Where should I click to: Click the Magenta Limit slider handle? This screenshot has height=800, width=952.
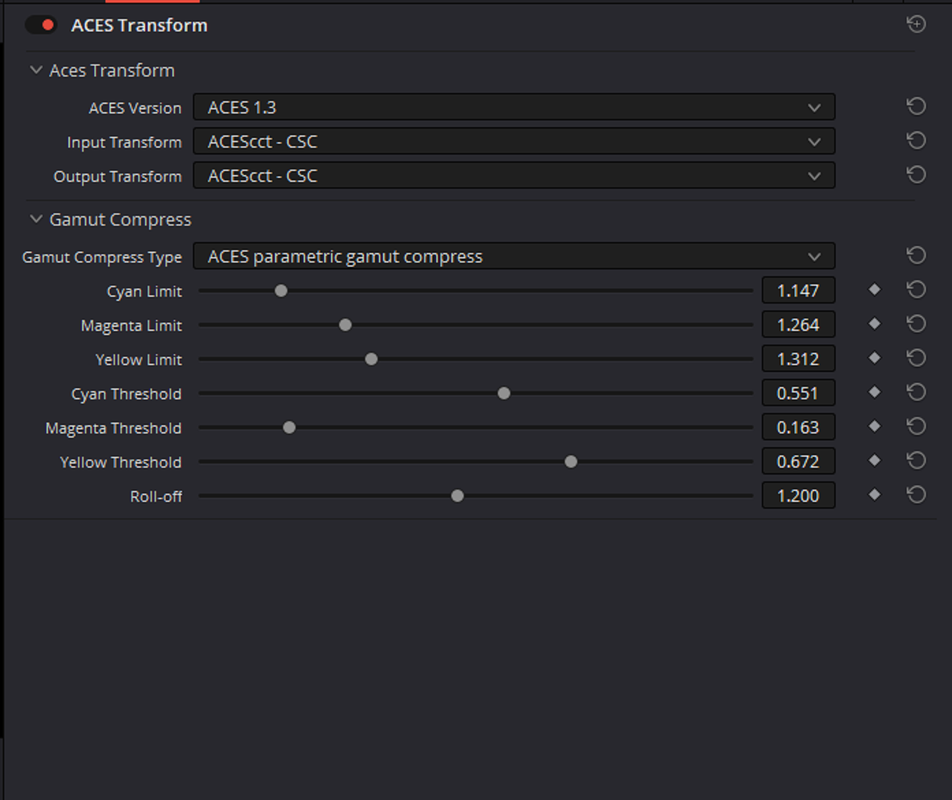[x=345, y=325]
